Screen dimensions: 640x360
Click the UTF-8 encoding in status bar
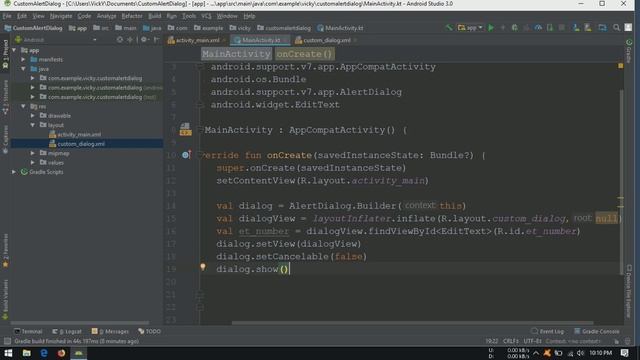[x=532, y=341]
